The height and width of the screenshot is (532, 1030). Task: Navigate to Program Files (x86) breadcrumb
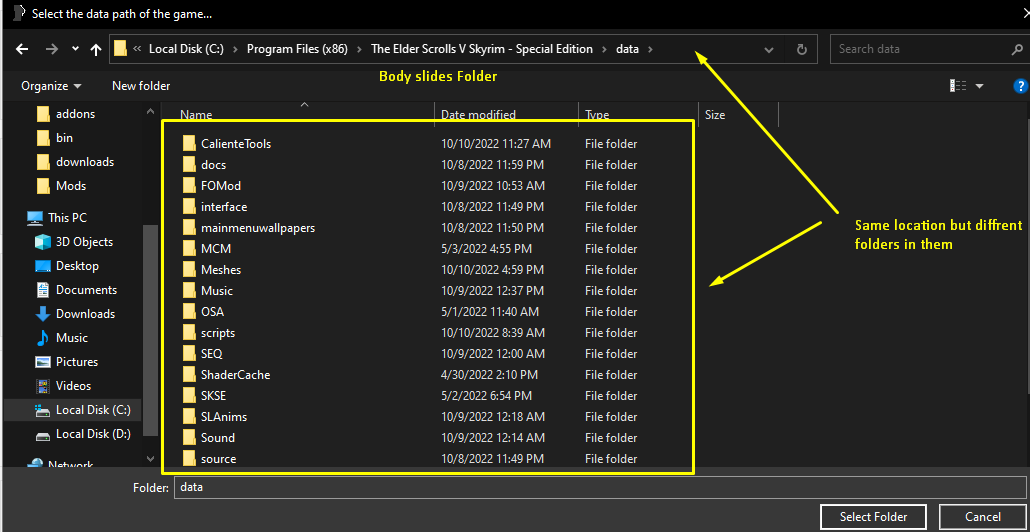pos(297,49)
